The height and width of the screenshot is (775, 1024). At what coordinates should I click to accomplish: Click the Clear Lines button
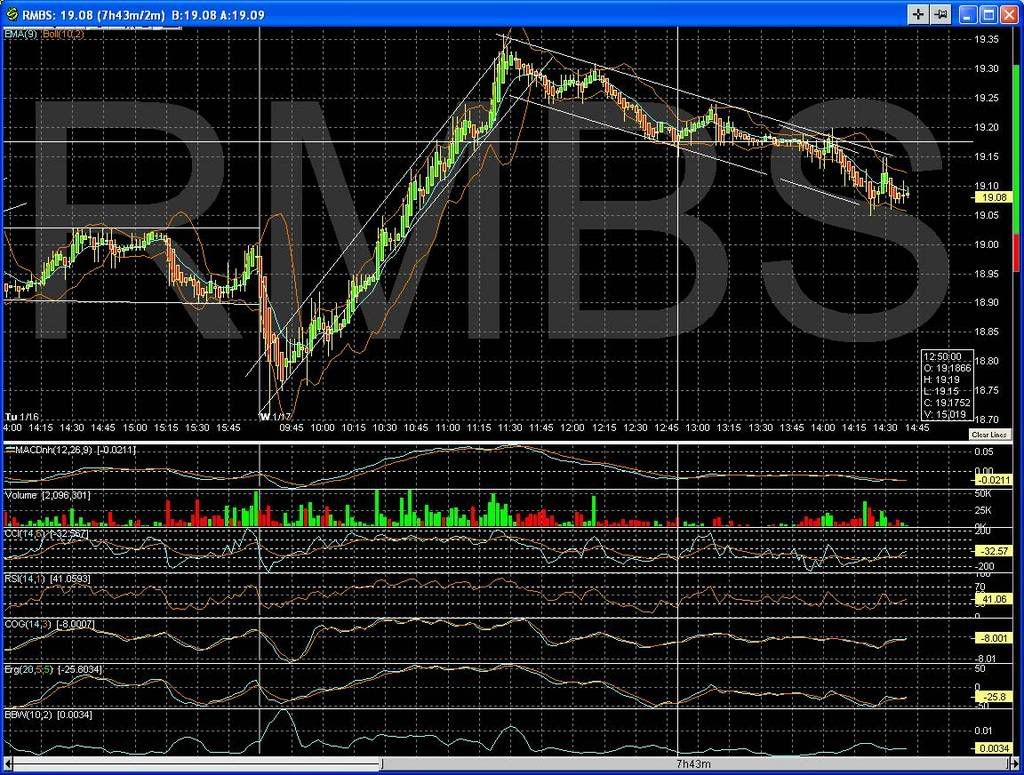pos(989,434)
